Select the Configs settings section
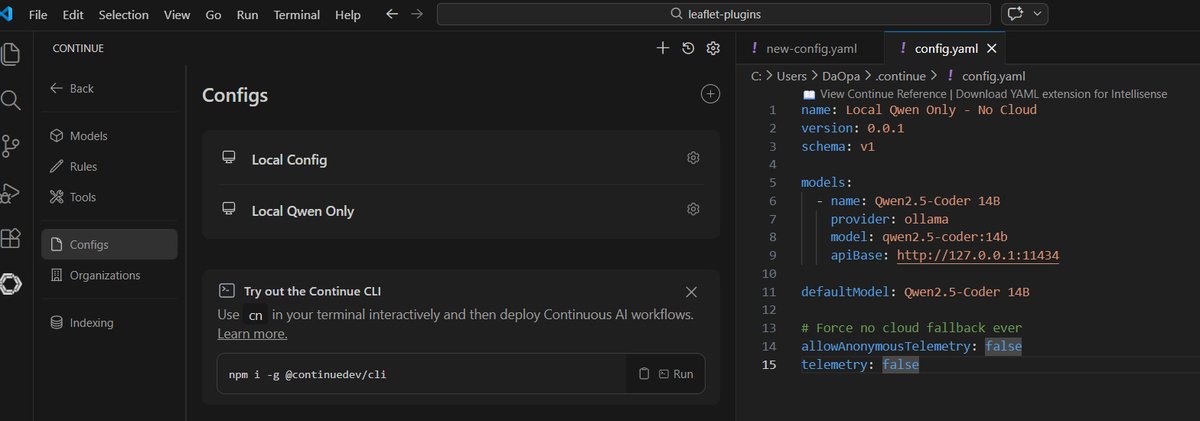The width and height of the screenshot is (1200, 421). [x=109, y=244]
